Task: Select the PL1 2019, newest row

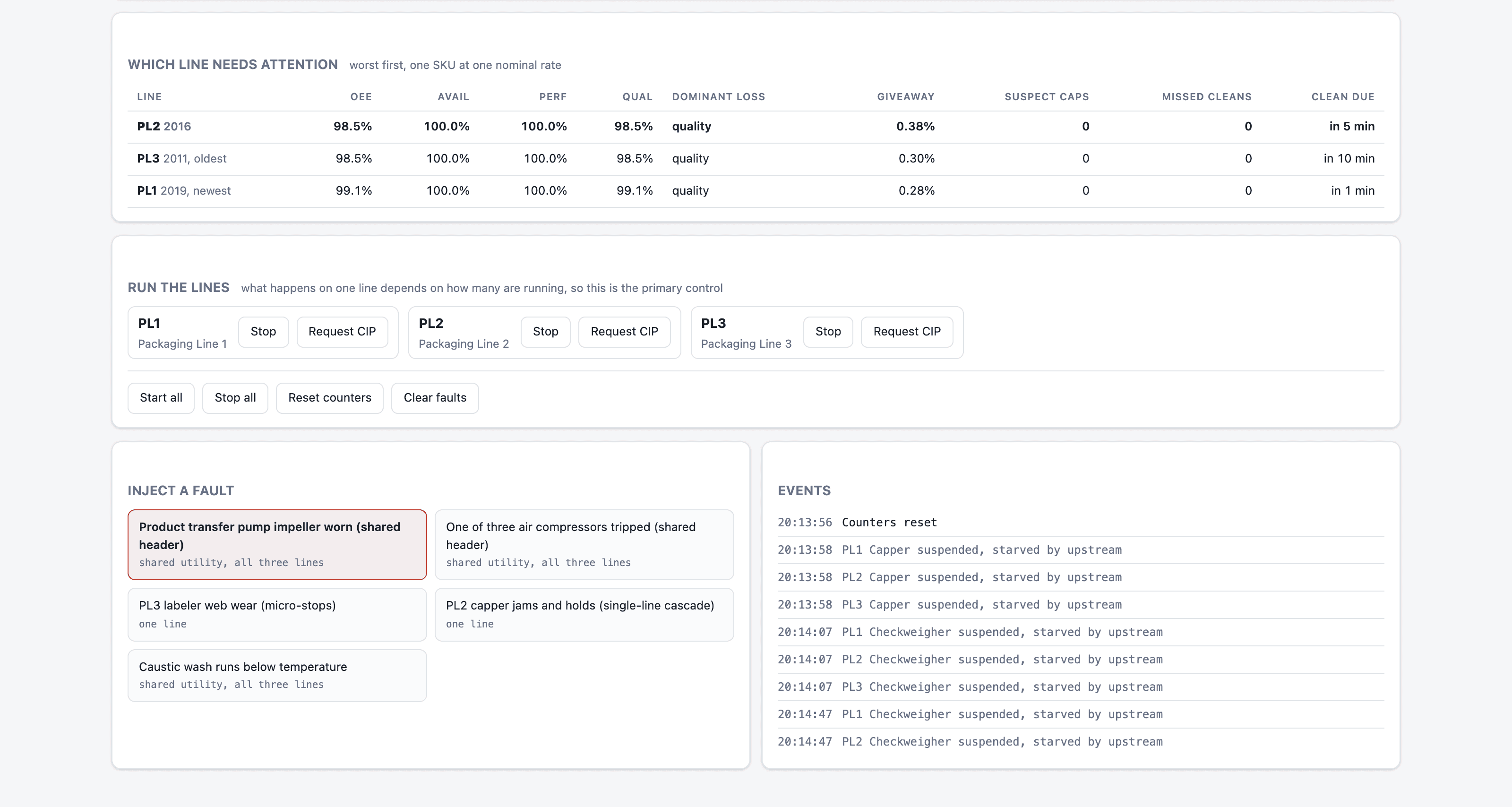Action: click(756, 191)
